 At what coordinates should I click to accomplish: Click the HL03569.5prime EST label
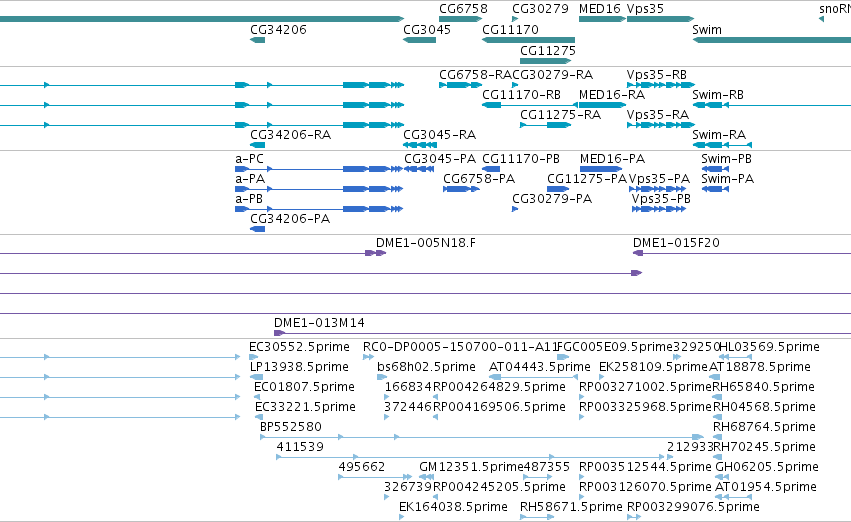(x=769, y=347)
